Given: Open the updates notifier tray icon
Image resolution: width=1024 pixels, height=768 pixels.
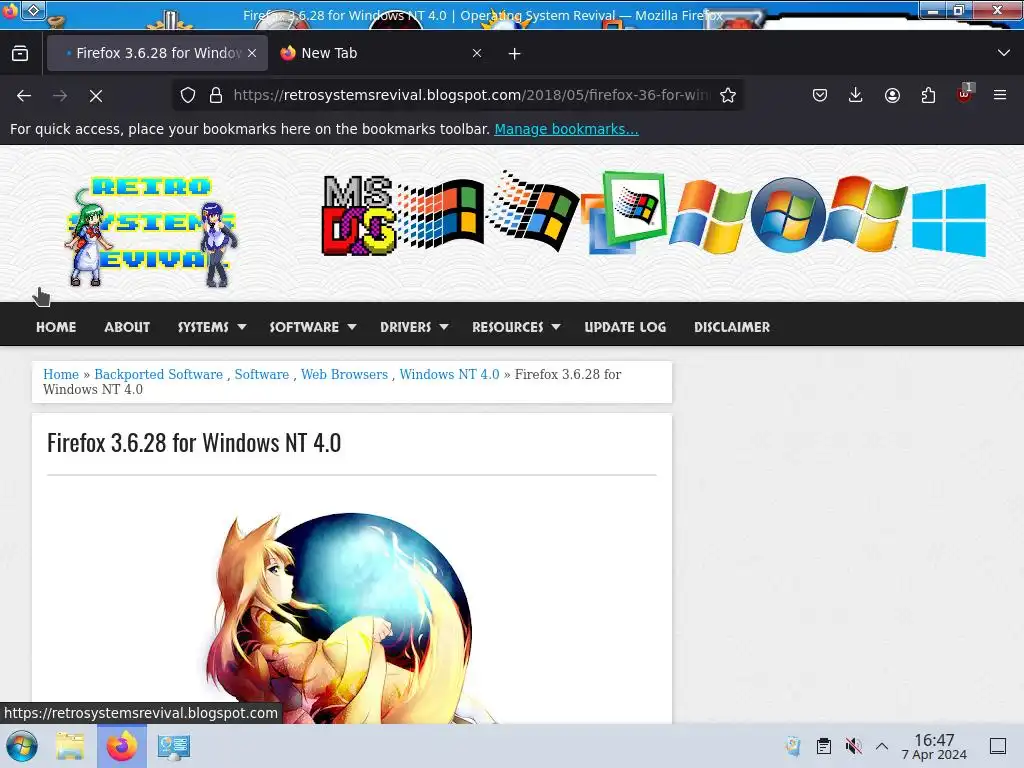Looking at the screenshot, I should tap(793, 746).
